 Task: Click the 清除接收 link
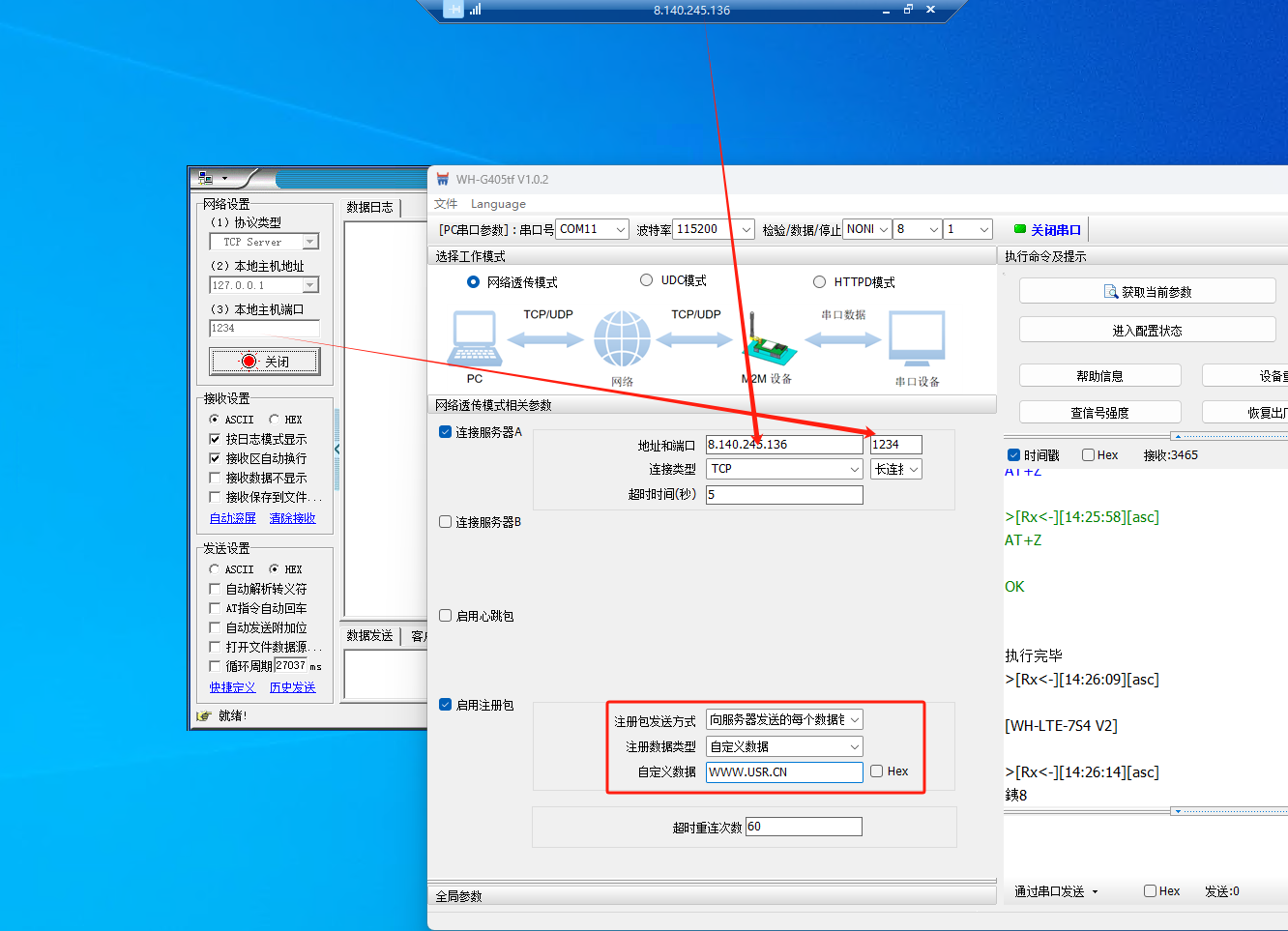[293, 518]
